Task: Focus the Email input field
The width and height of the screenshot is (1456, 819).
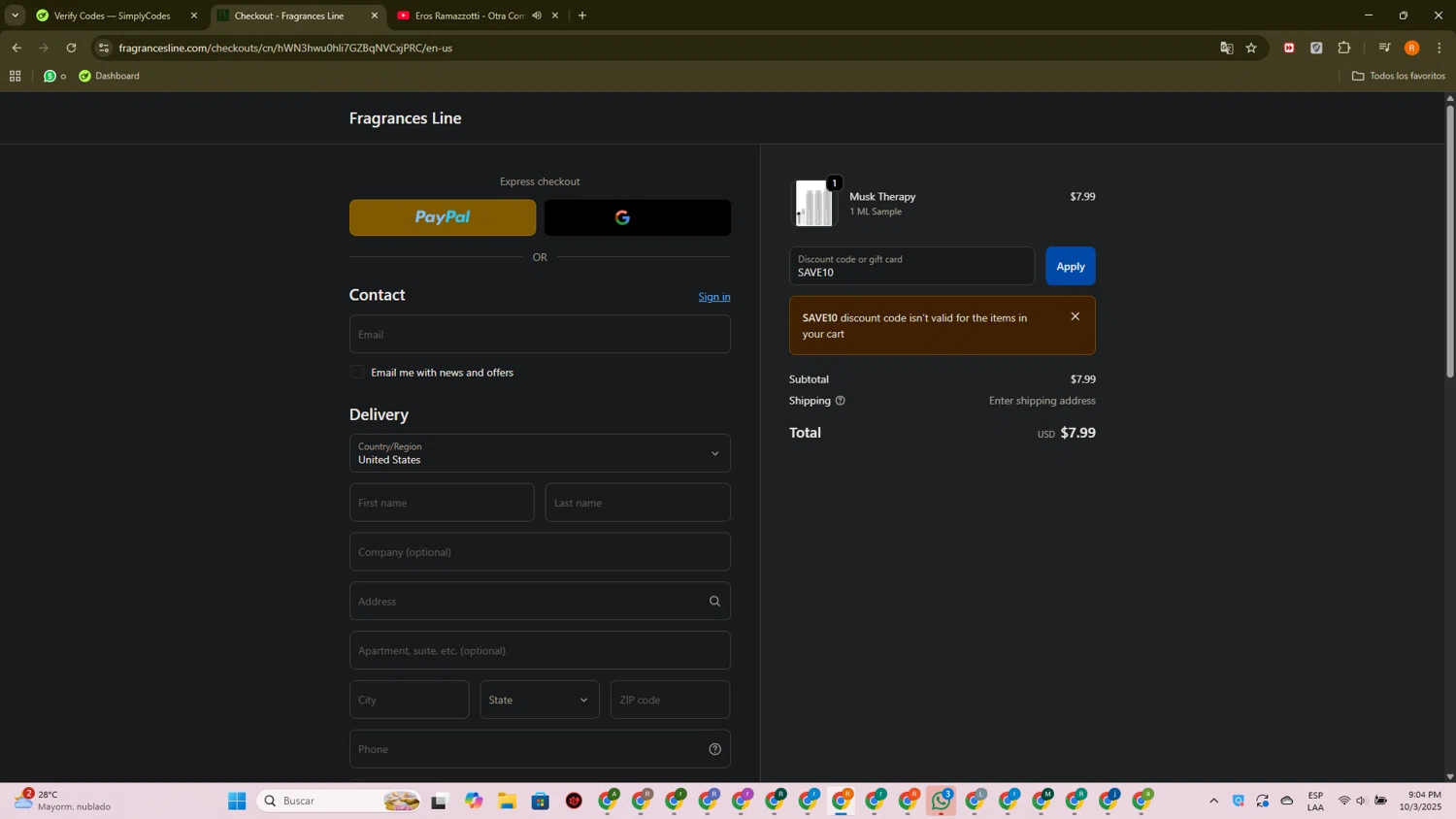Action: click(x=540, y=334)
